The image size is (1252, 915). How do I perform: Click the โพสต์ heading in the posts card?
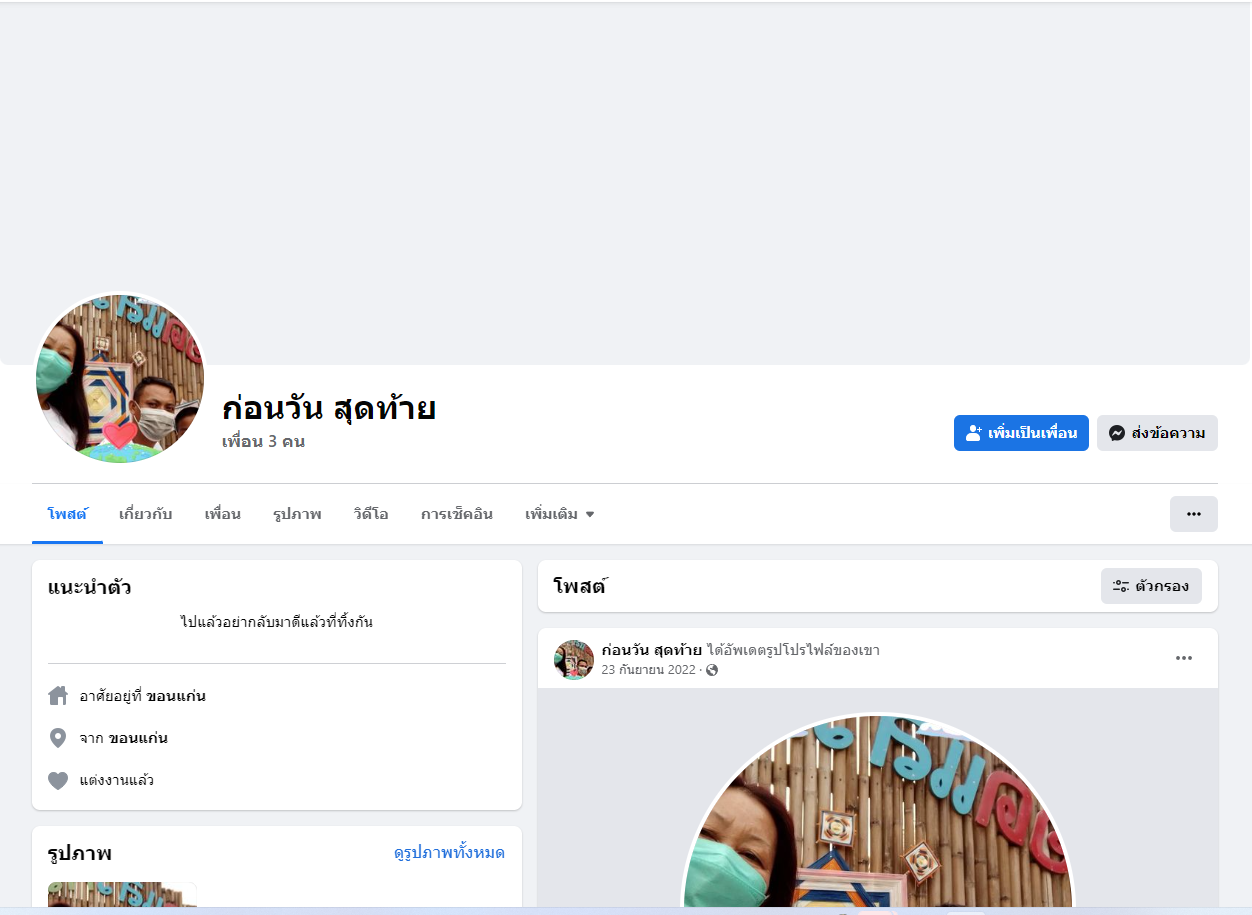(x=580, y=586)
